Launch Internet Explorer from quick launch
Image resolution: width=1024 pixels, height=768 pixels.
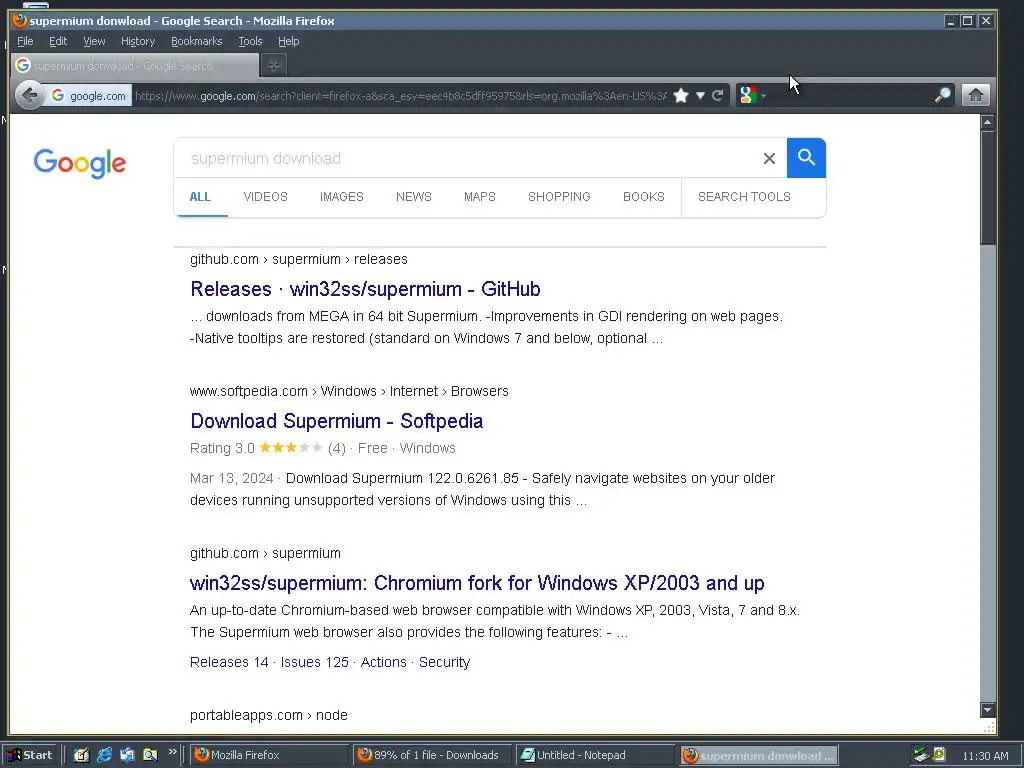click(x=104, y=755)
